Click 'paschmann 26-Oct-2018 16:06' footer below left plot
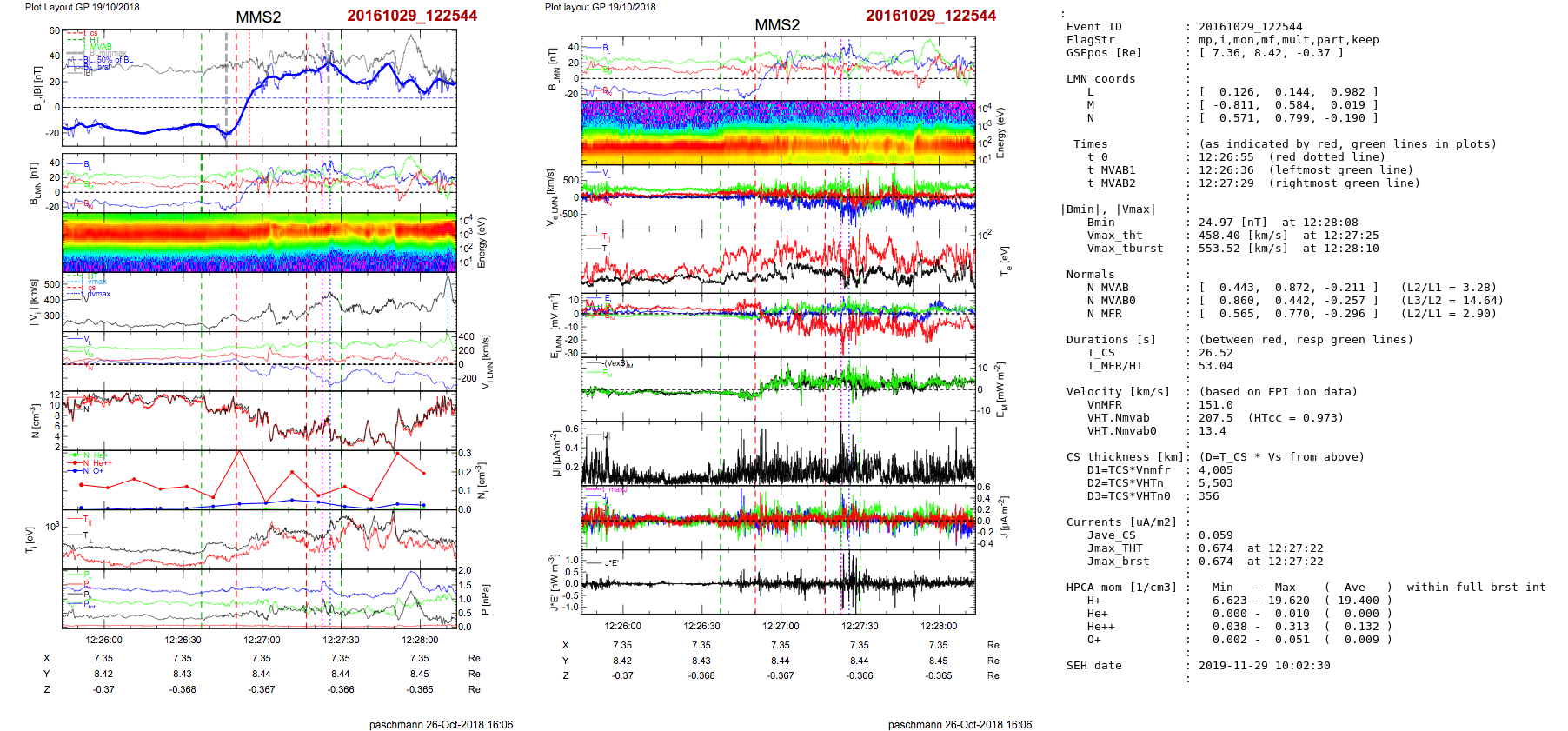This screenshot has width=1568, height=731. pos(441,725)
